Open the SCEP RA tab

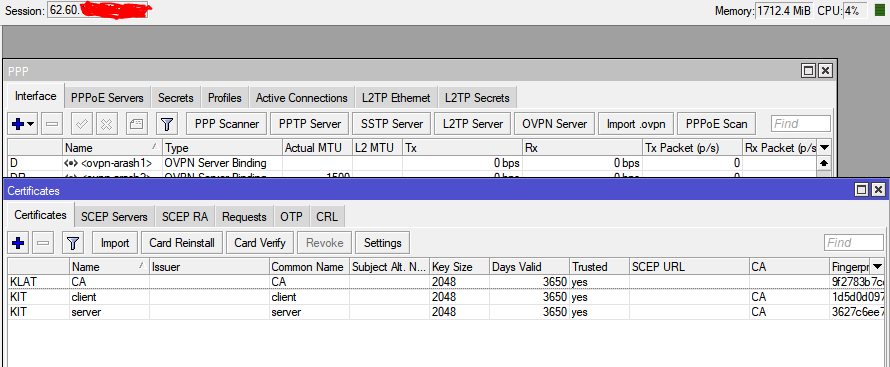pos(184,217)
